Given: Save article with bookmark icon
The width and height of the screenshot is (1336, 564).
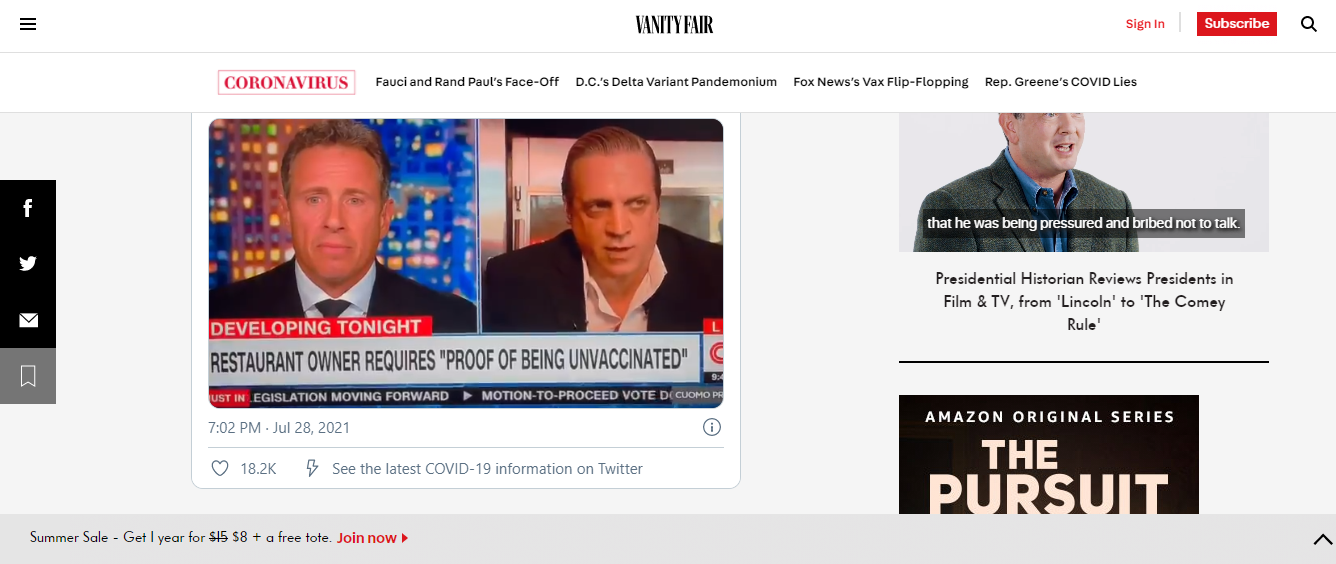Looking at the screenshot, I should click(x=28, y=376).
